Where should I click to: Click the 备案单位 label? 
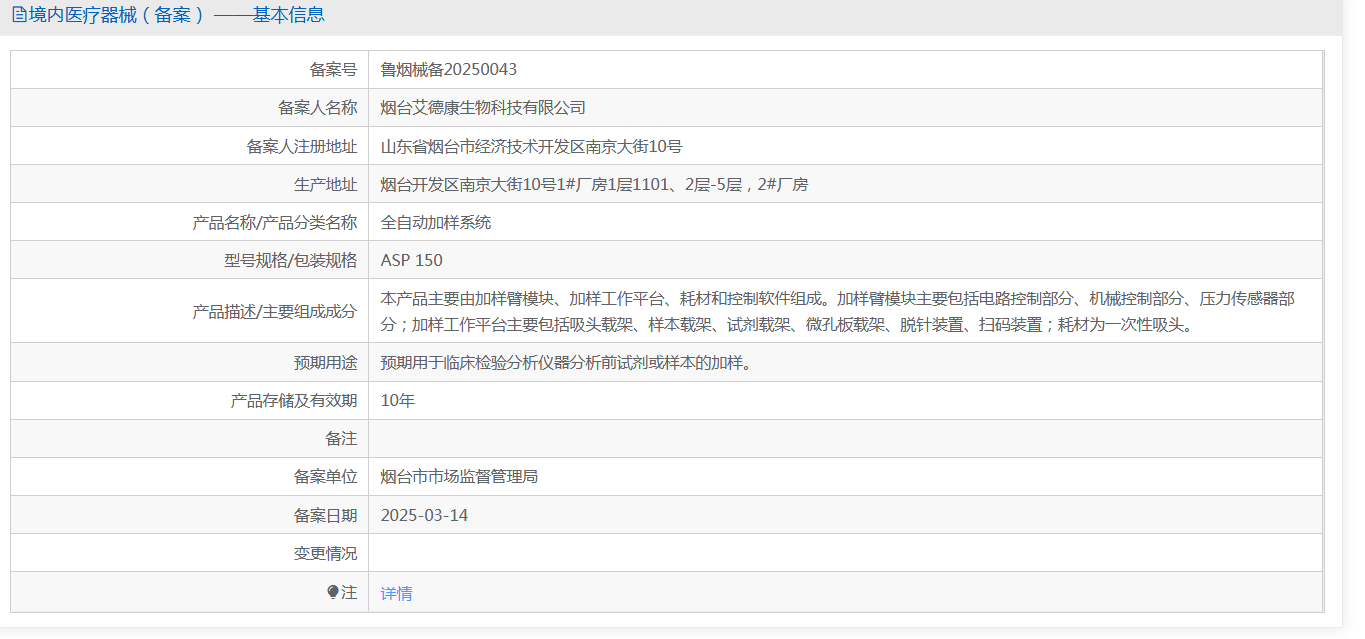point(325,476)
